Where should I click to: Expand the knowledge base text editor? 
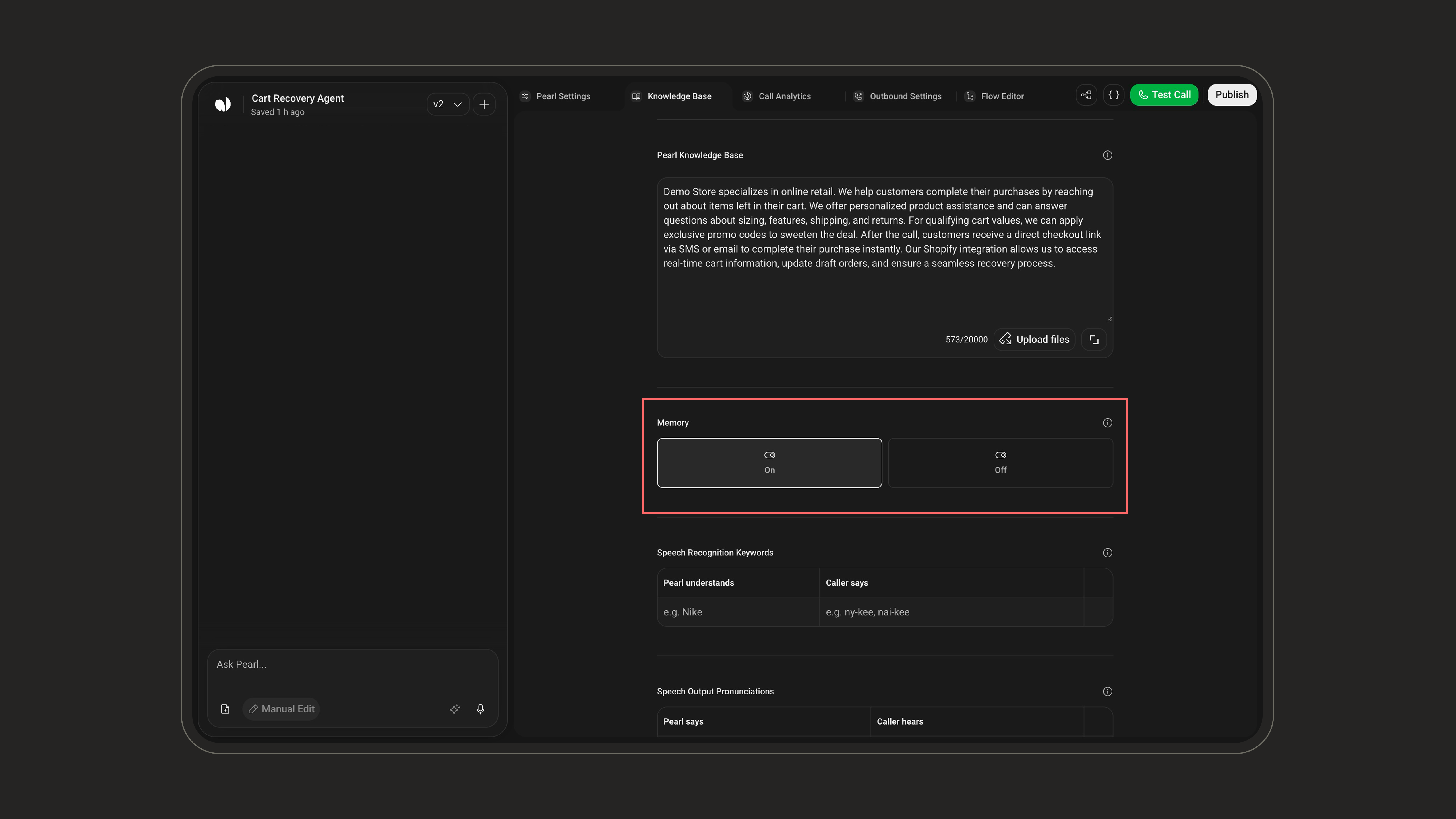1094,340
